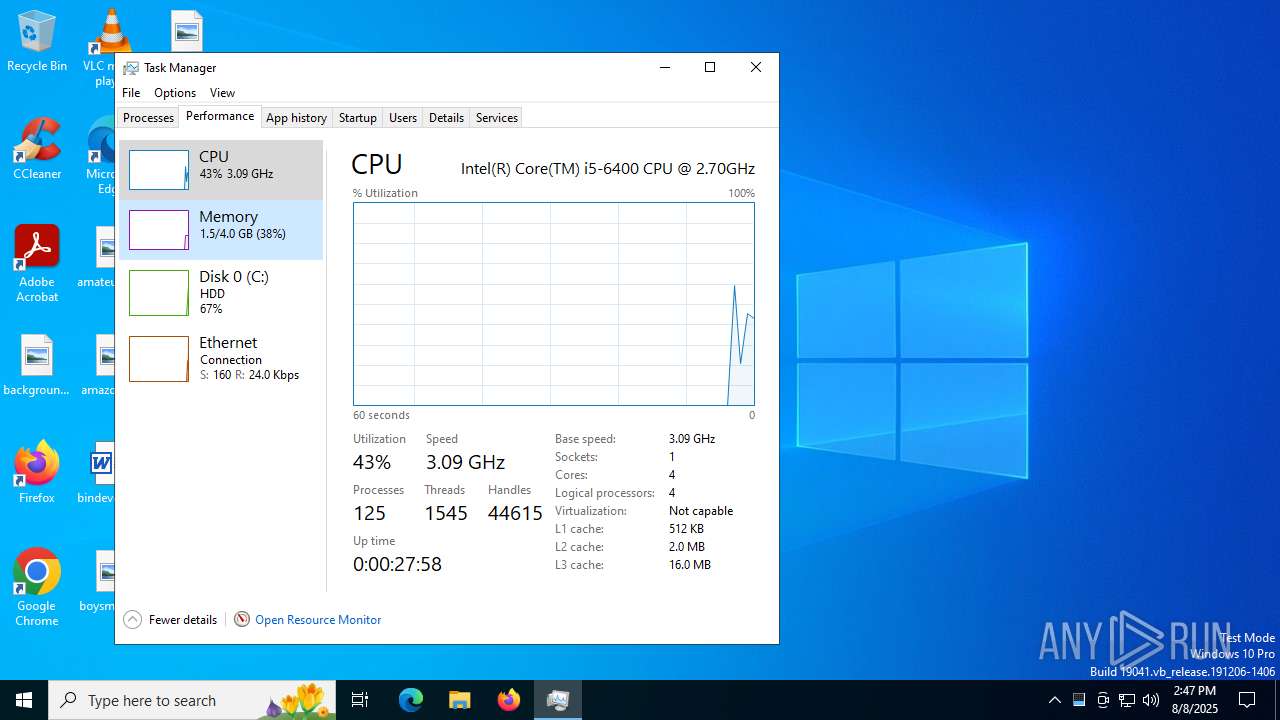Open the Options menu
1280x720 pixels.
(x=175, y=92)
